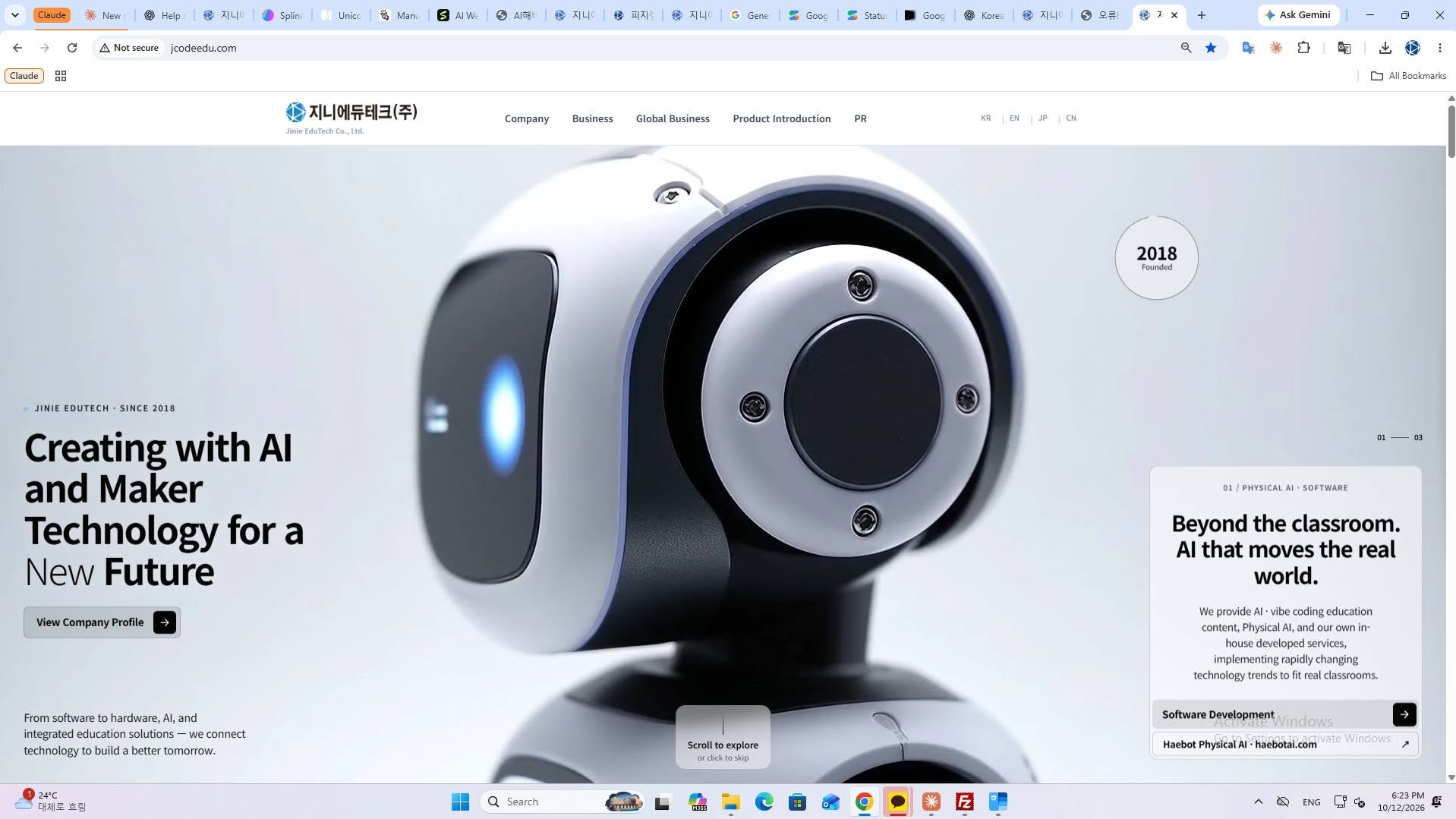Open the PR navigation menu

(860, 118)
